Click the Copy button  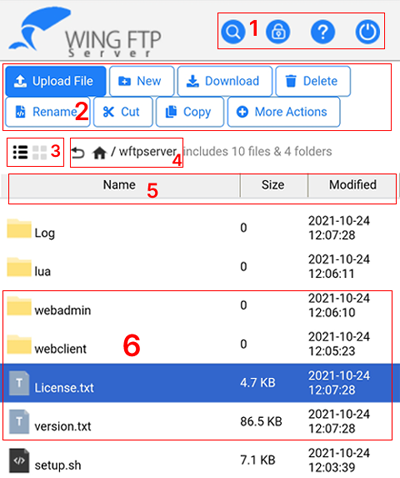[x=190, y=112]
